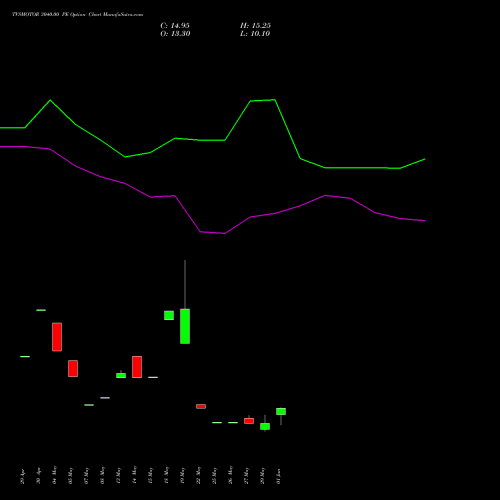
Task: Select the 25 May date label
Action: 215,475
